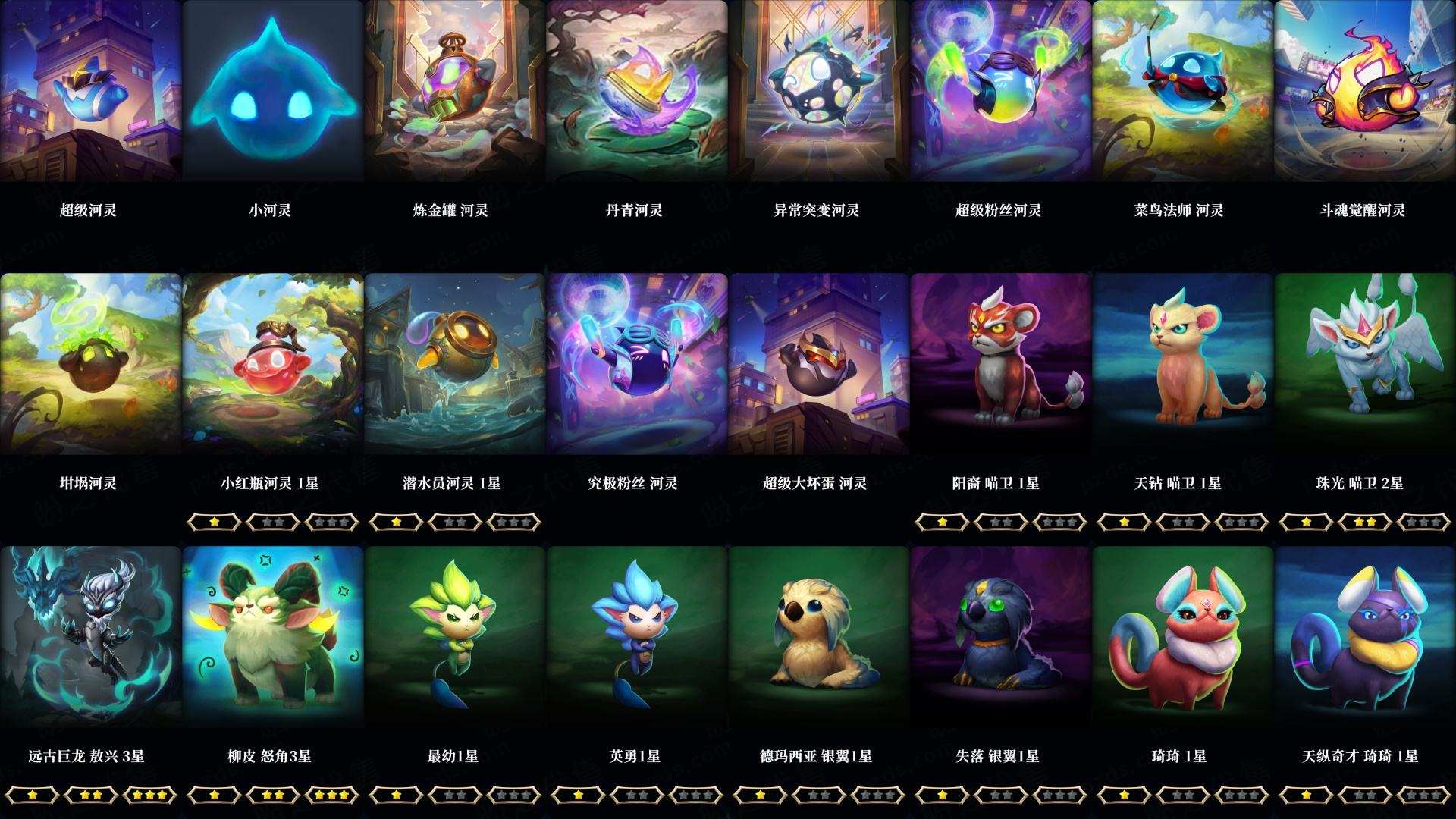Select the 超级河灵 card image
This screenshot has width=1456, height=819.
click(90, 91)
